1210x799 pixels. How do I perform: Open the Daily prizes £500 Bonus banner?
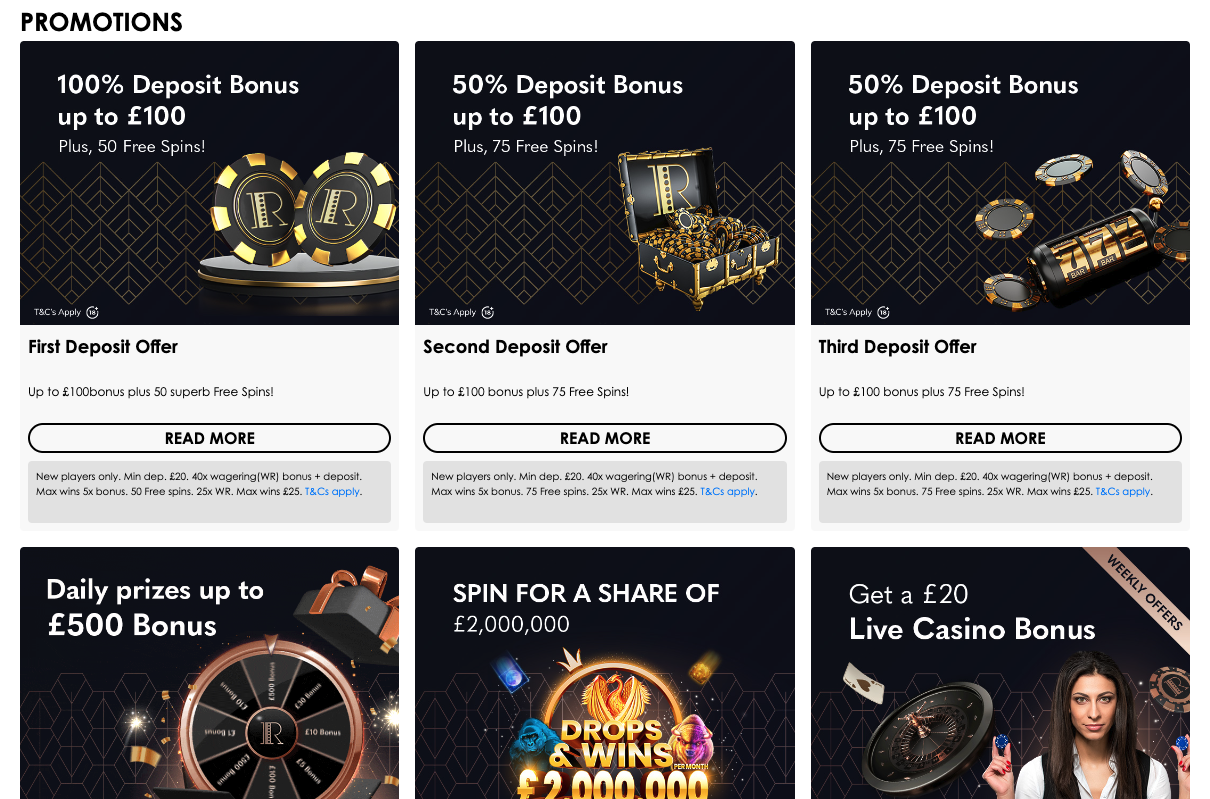(x=209, y=673)
